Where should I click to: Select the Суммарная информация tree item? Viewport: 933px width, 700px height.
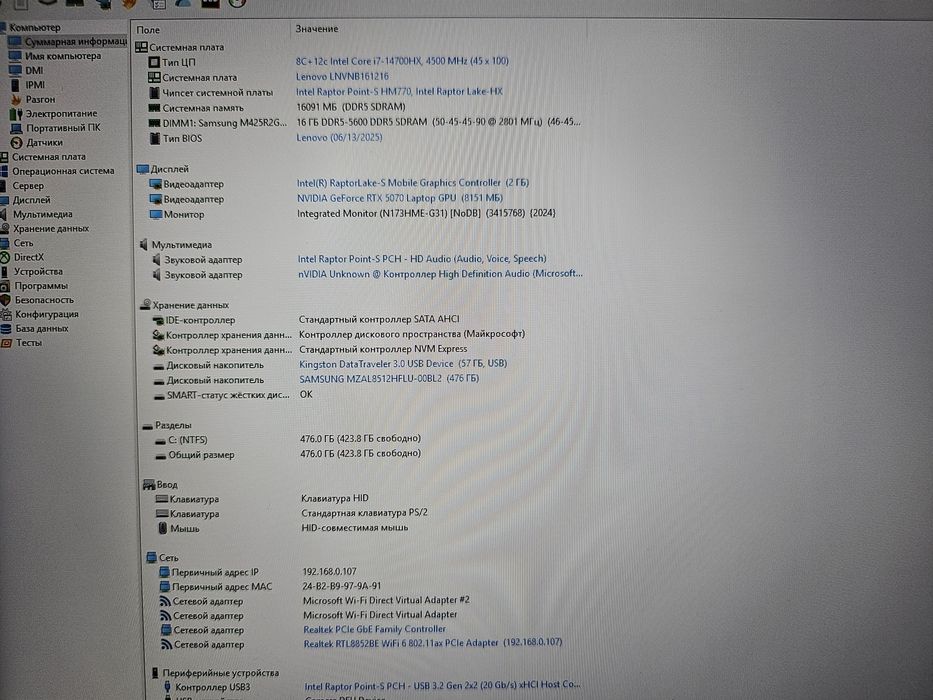(67, 42)
